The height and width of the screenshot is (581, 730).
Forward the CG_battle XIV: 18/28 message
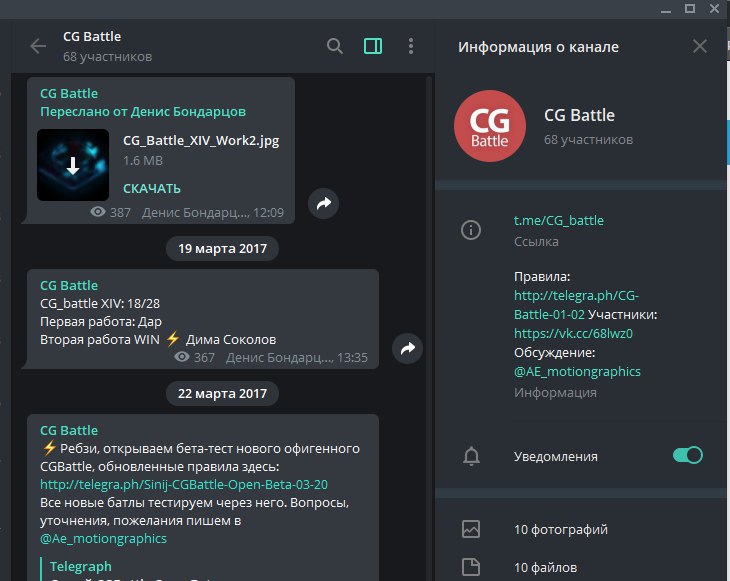tap(407, 348)
